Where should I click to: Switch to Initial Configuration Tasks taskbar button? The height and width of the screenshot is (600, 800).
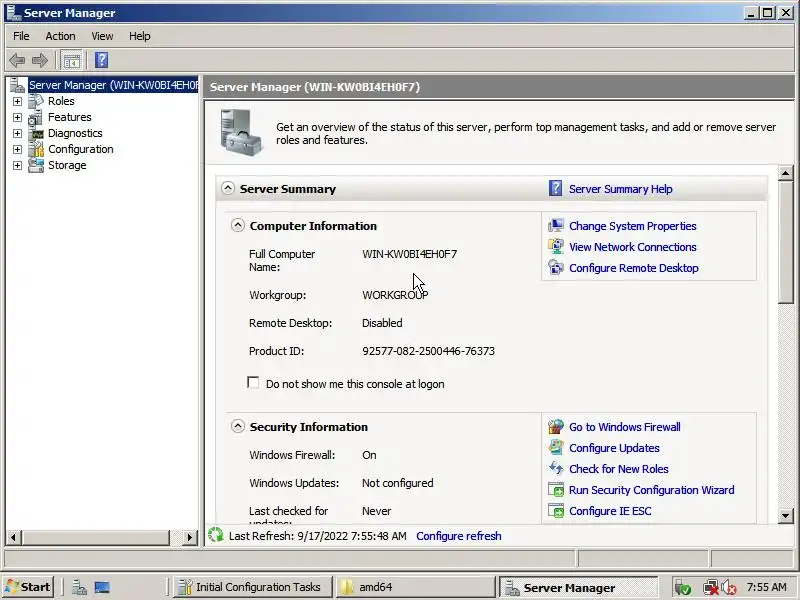(253, 587)
